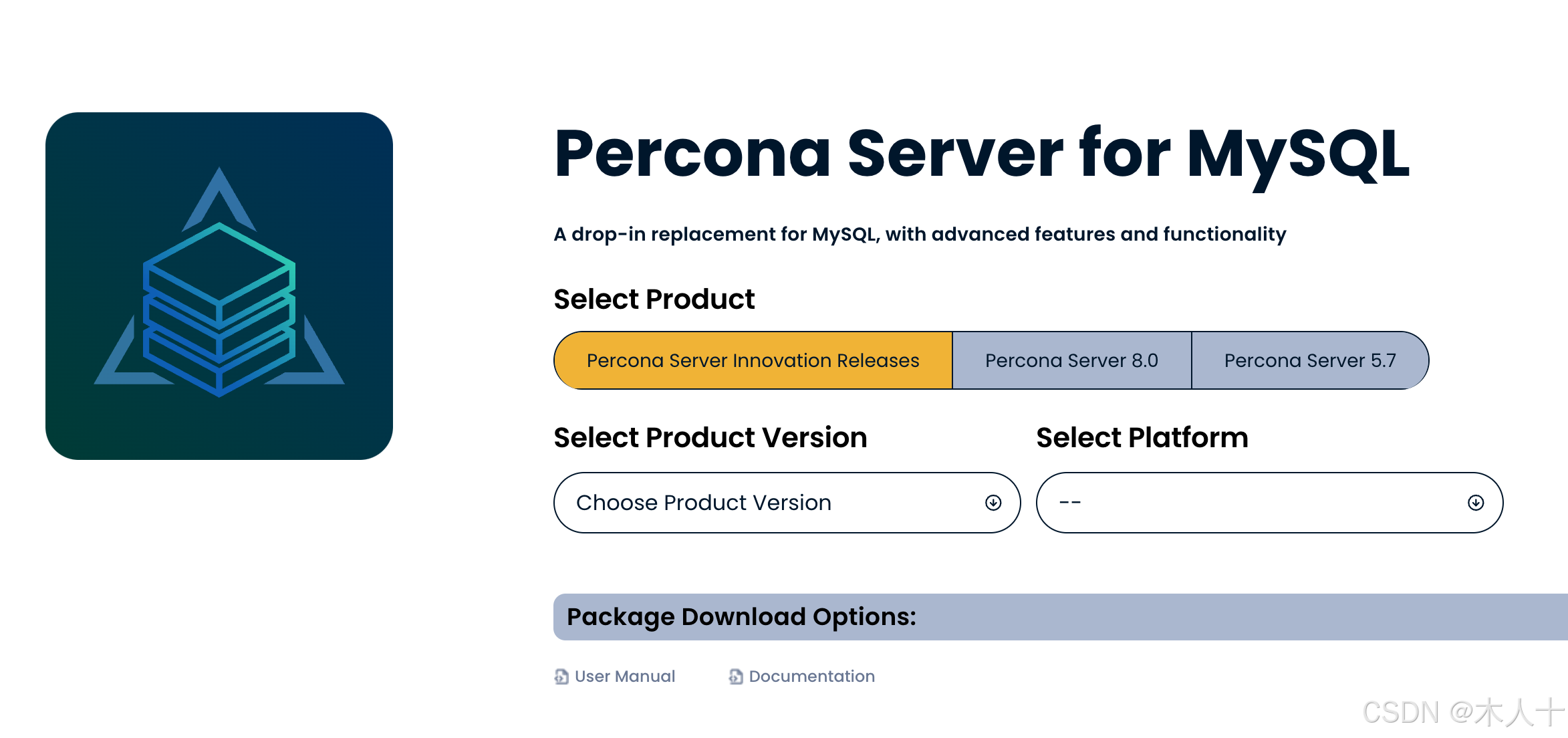Screen dimensions: 1568x738
Task: Click the arrow icon in the Platform selector
Action: (x=1476, y=503)
